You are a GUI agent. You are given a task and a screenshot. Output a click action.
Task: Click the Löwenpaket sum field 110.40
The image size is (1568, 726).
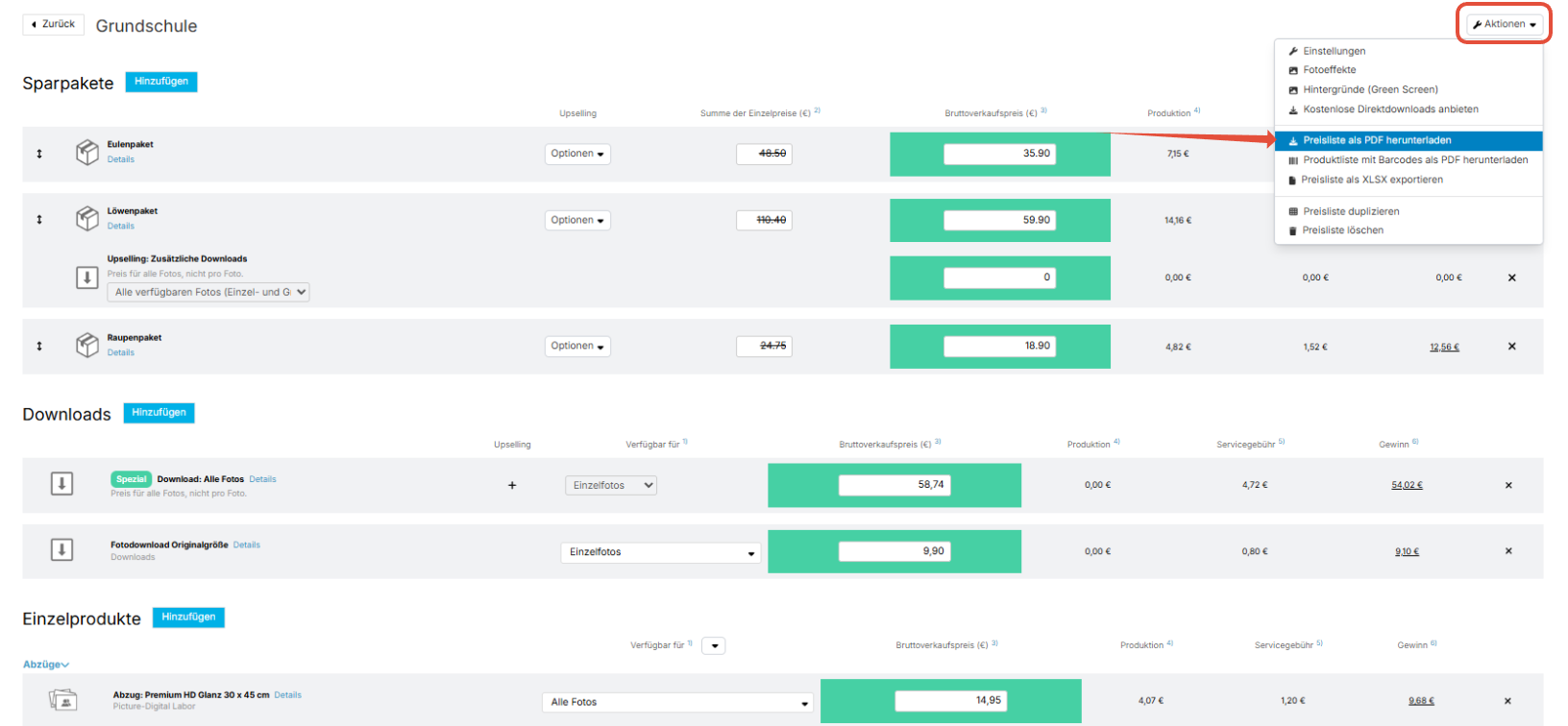pyautogui.click(x=764, y=220)
